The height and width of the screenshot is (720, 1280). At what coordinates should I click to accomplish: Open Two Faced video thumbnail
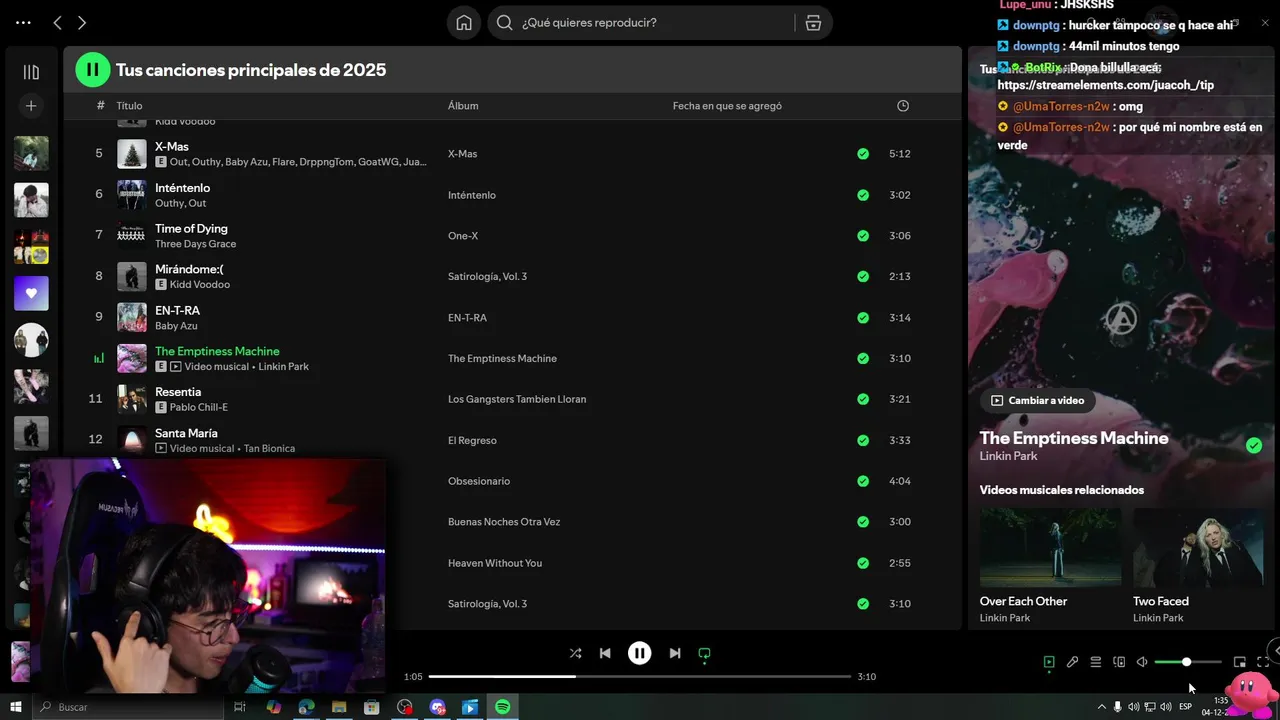pyautogui.click(x=1198, y=547)
